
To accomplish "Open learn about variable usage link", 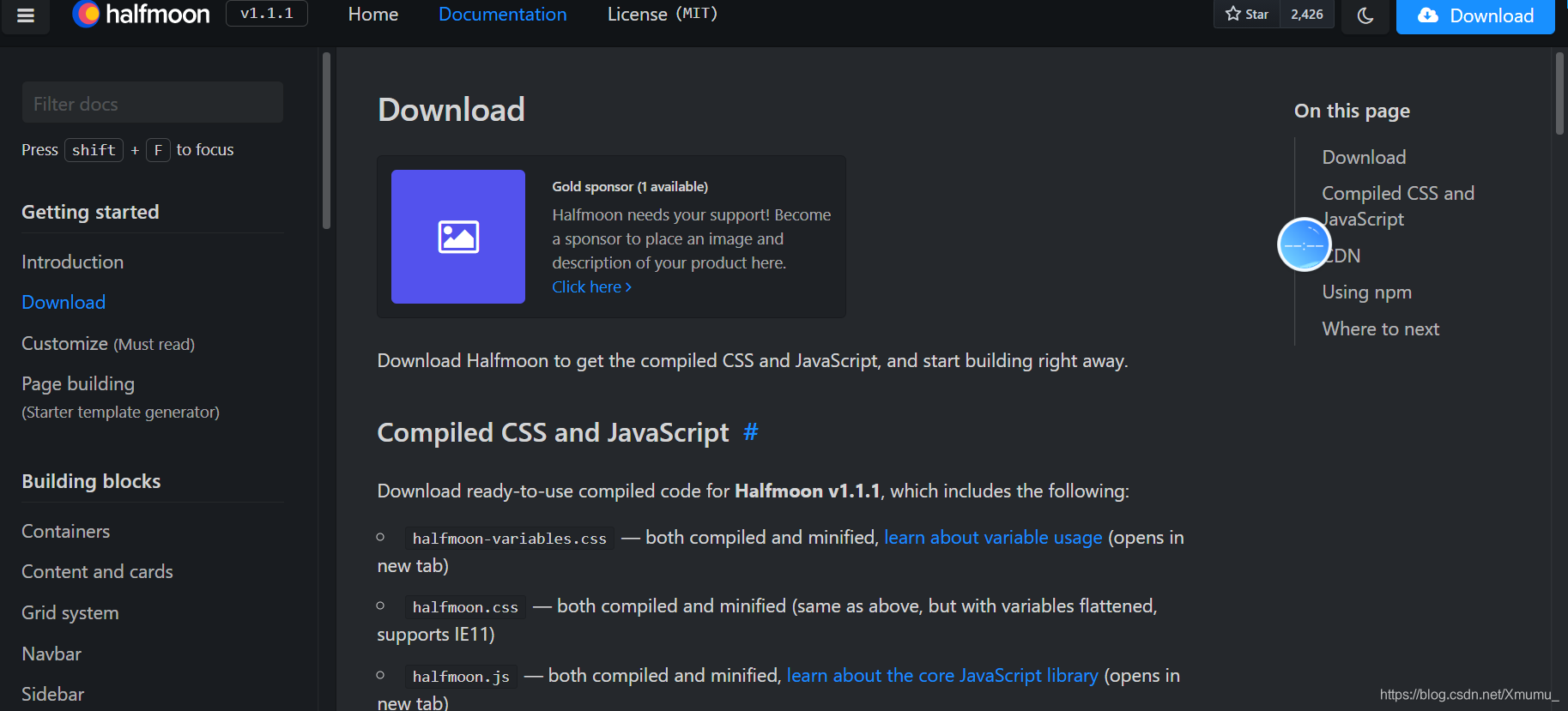I will 993,537.
